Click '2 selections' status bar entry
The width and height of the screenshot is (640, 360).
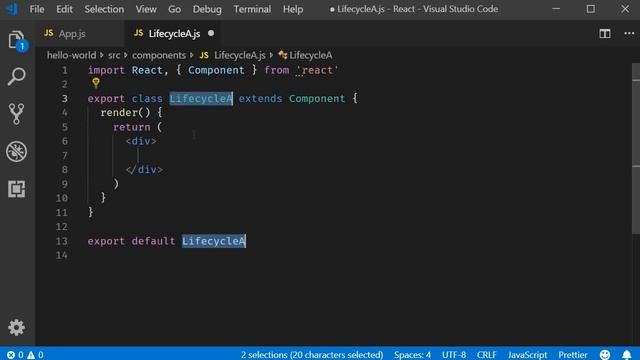(312, 355)
